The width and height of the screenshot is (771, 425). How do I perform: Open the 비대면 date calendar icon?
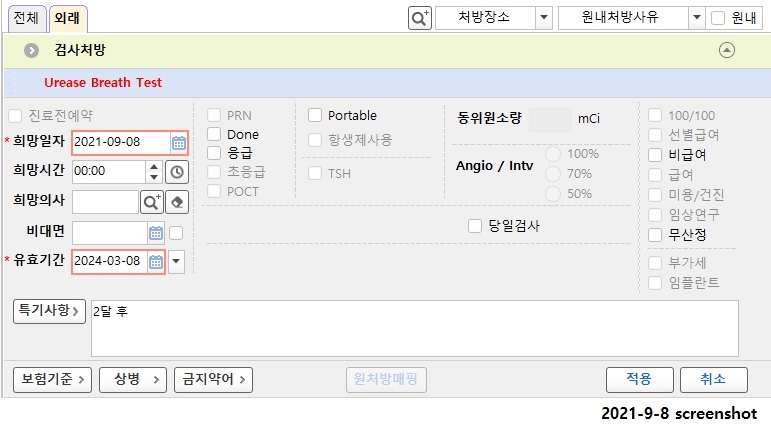point(156,233)
